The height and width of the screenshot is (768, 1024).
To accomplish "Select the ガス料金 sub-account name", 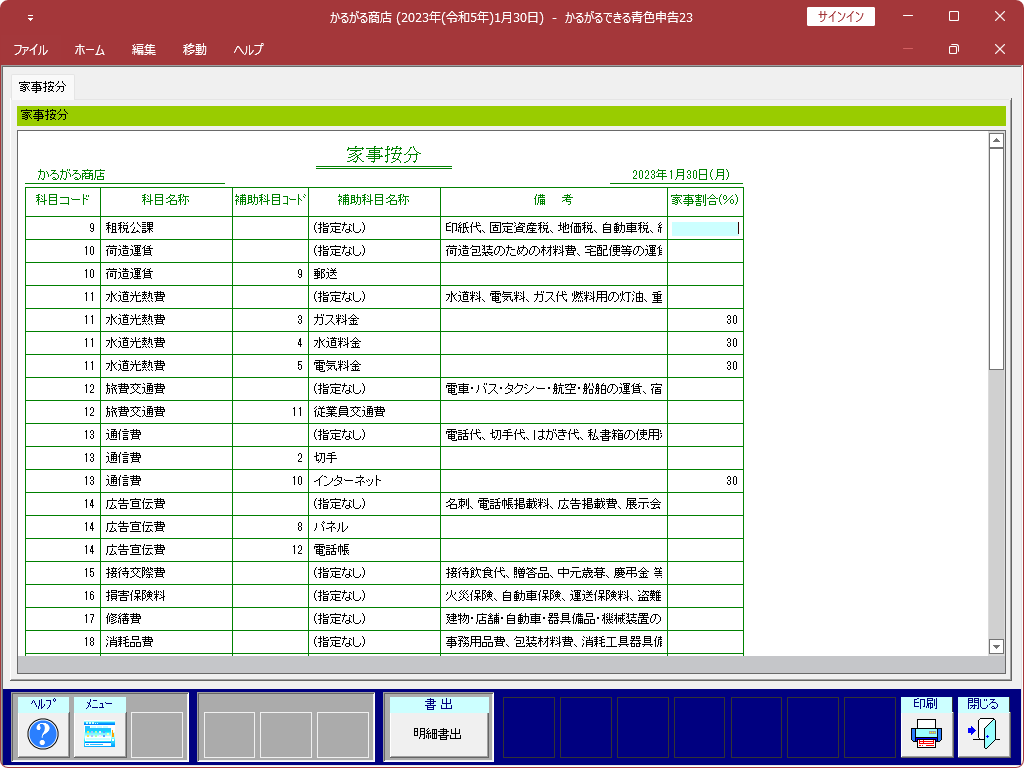I will [x=336, y=320].
